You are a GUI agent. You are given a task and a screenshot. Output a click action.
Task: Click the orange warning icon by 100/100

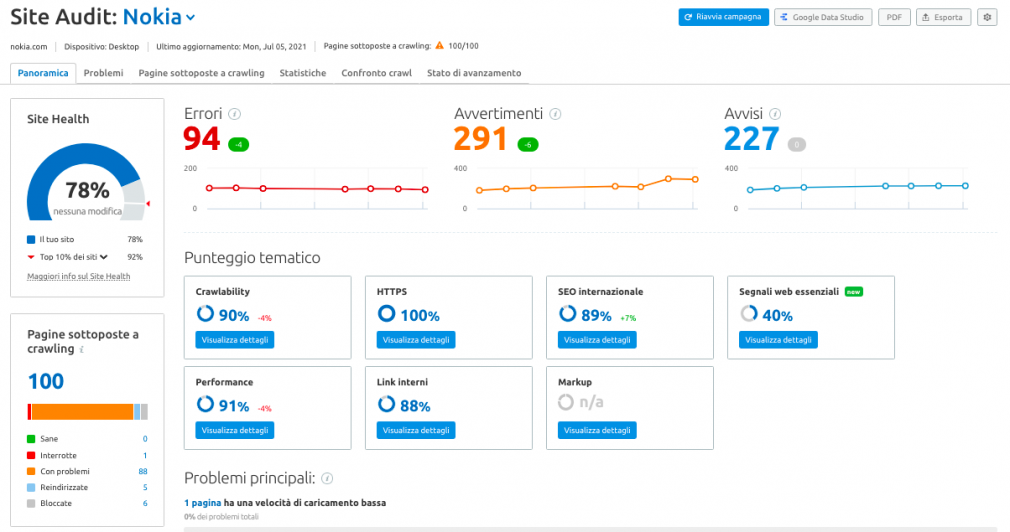(x=439, y=46)
